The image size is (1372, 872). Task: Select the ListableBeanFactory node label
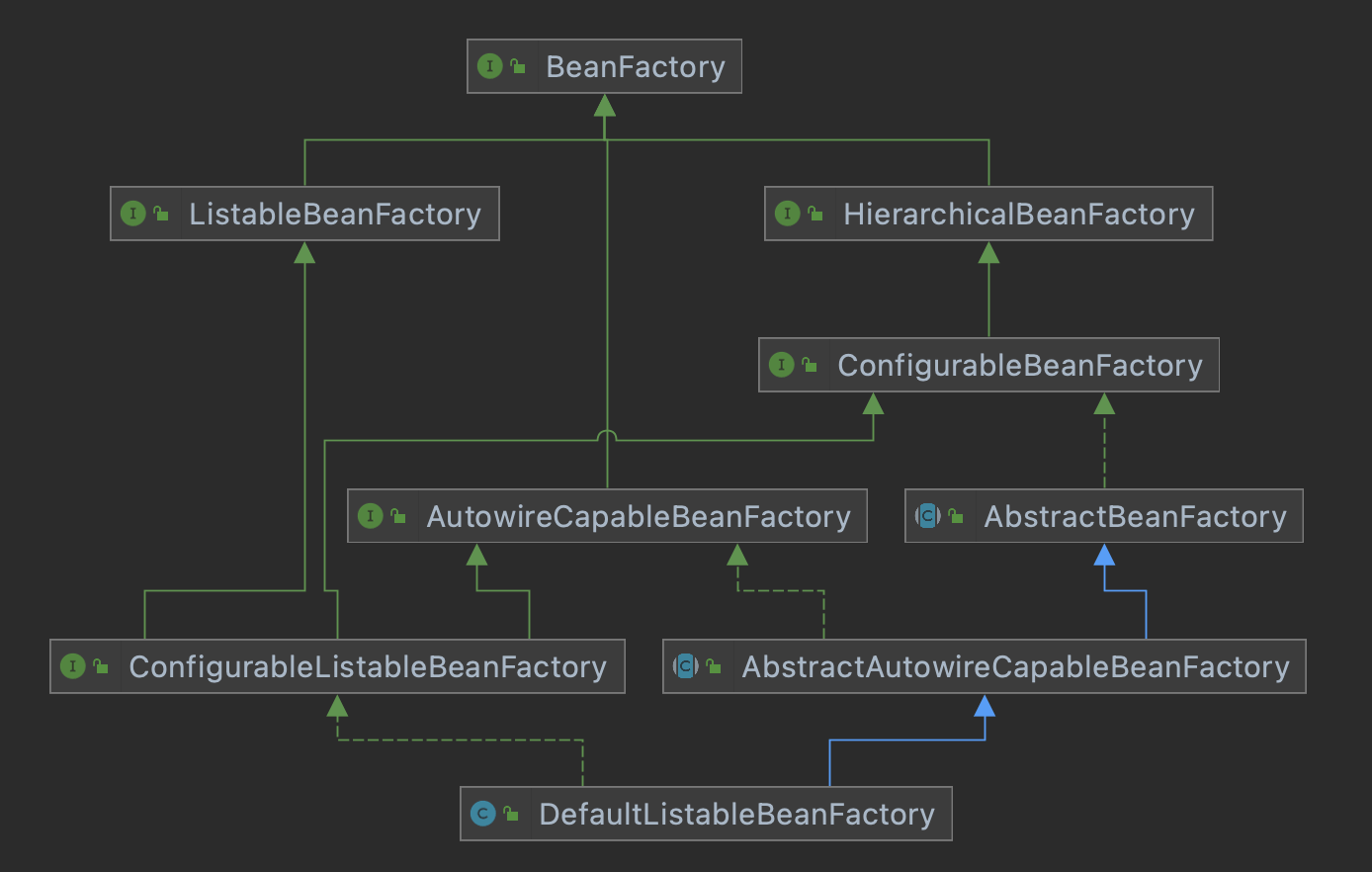coord(335,214)
